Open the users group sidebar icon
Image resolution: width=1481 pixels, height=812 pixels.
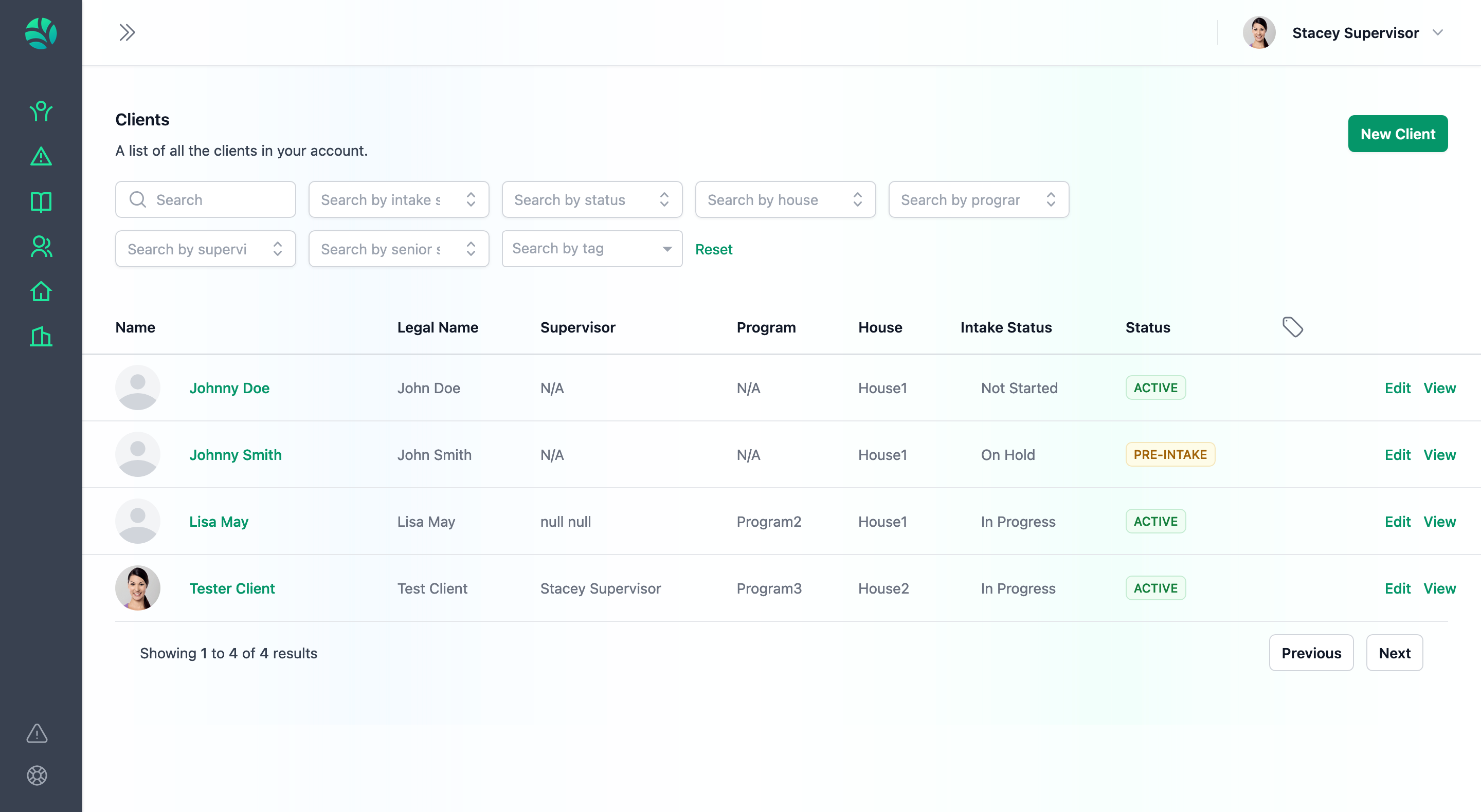point(41,247)
